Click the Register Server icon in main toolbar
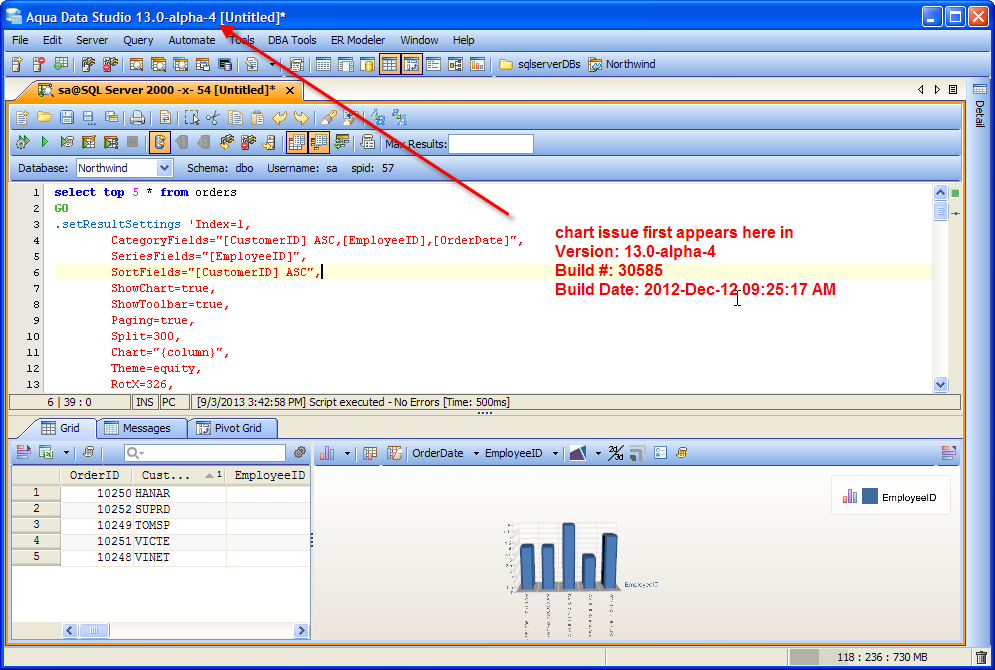 pos(17,64)
